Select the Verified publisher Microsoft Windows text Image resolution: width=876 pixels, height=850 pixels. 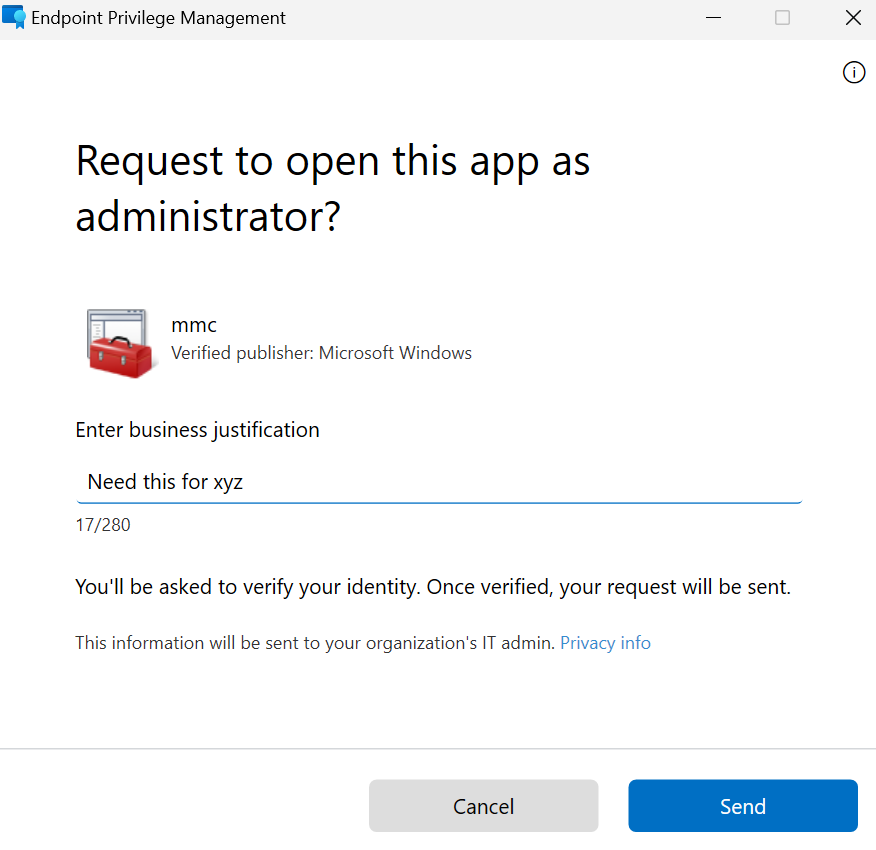[321, 352]
